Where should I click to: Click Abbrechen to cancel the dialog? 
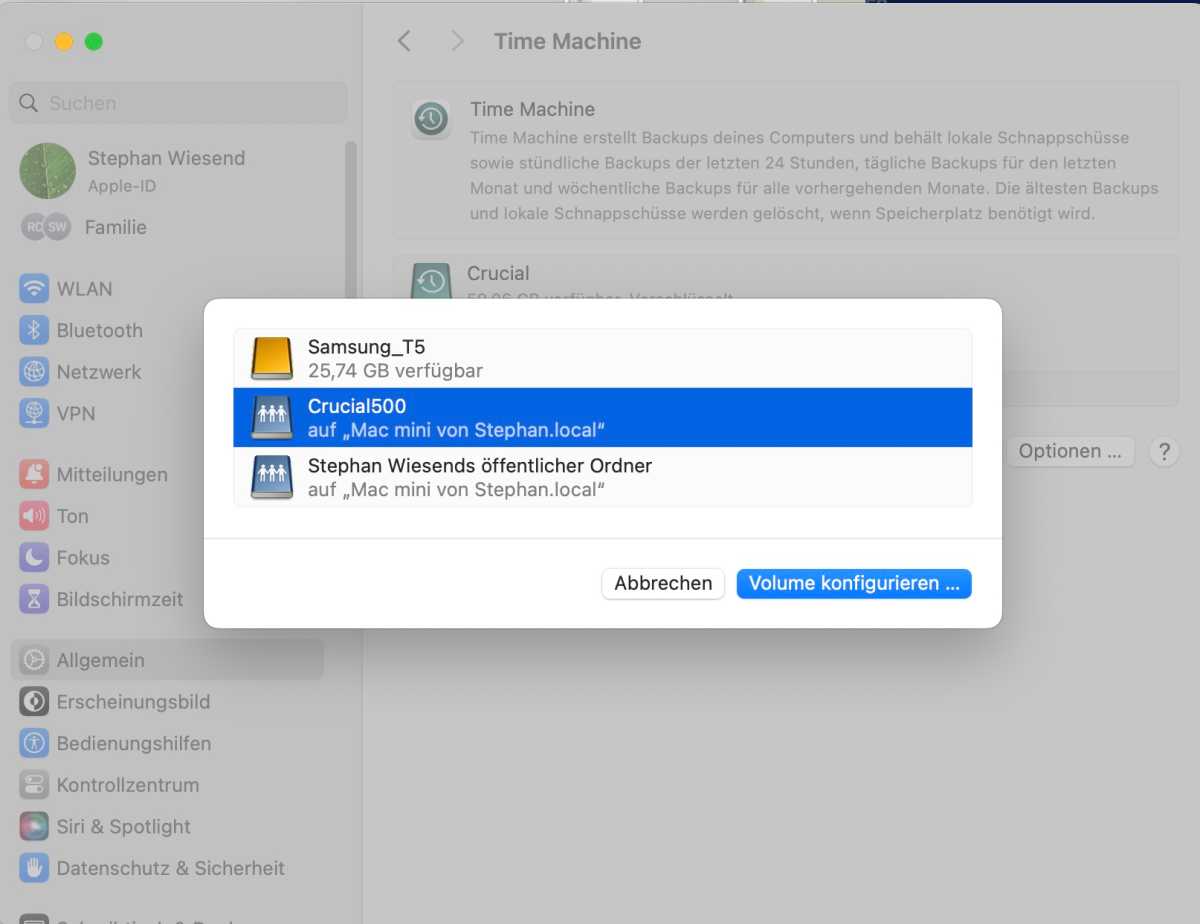coord(663,583)
